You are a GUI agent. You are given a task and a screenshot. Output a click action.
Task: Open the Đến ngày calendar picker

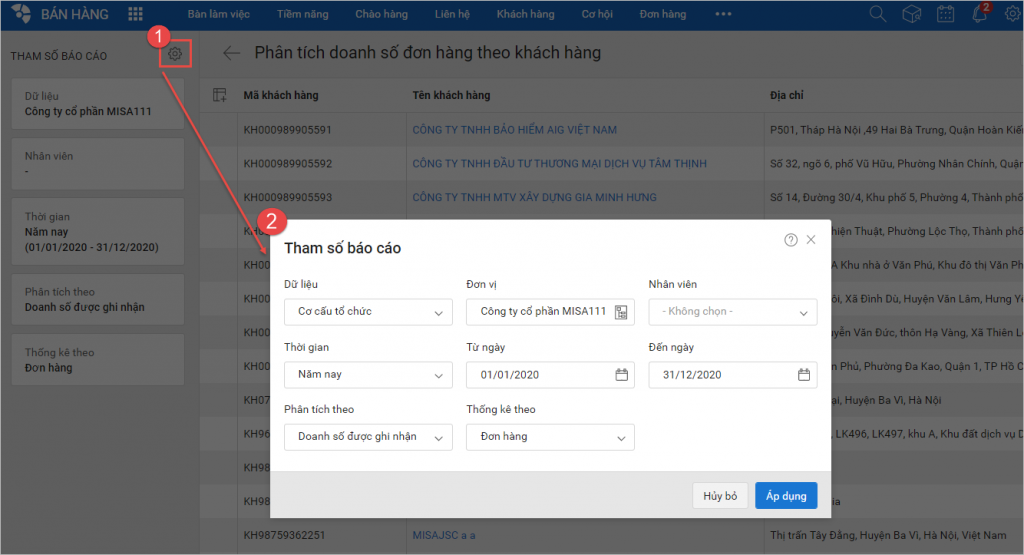click(803, 375)
